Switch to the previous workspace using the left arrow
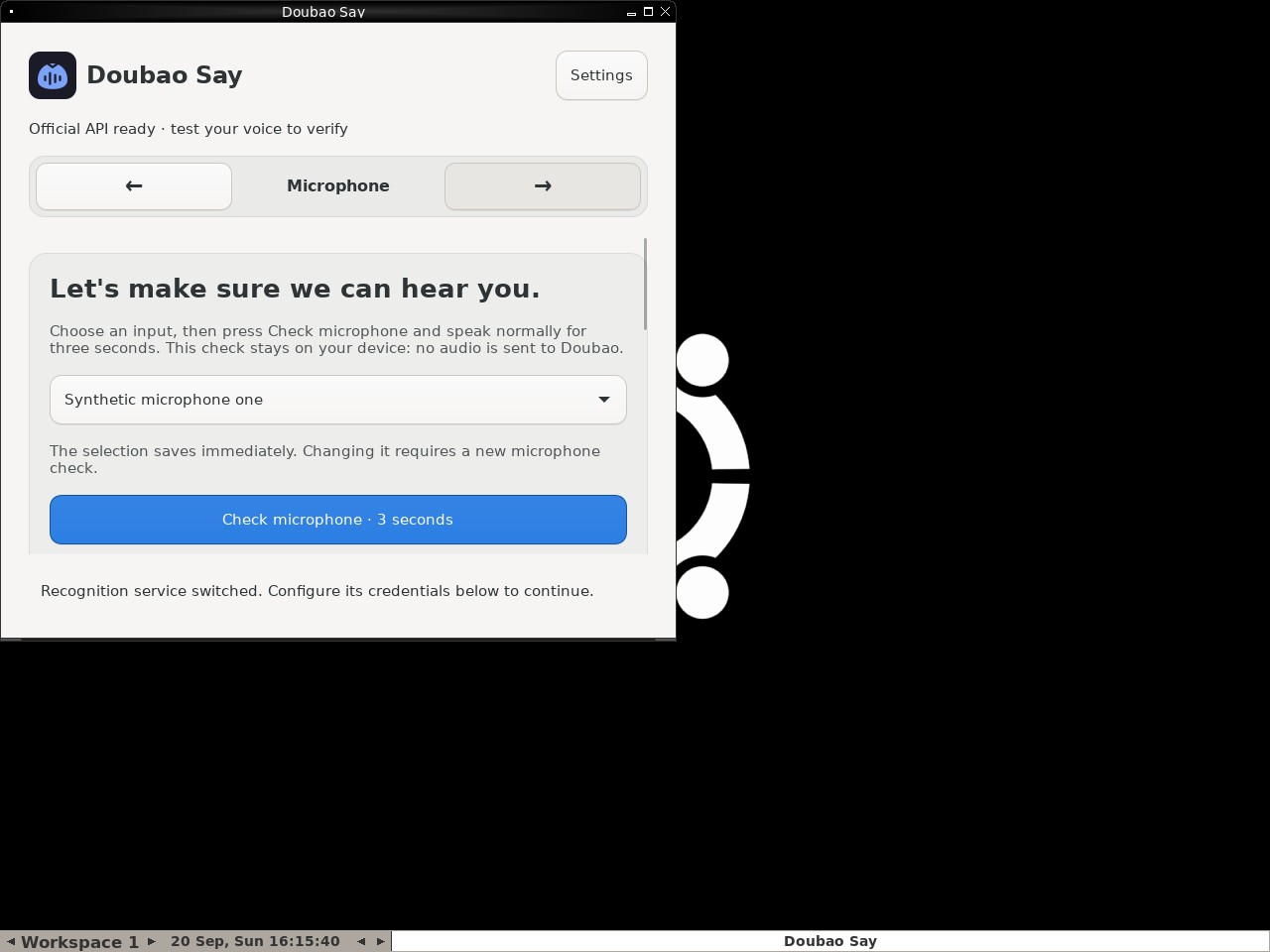The height and width of the screenshot is (952, 1270). pyautogui.click(x=10, y=942)
